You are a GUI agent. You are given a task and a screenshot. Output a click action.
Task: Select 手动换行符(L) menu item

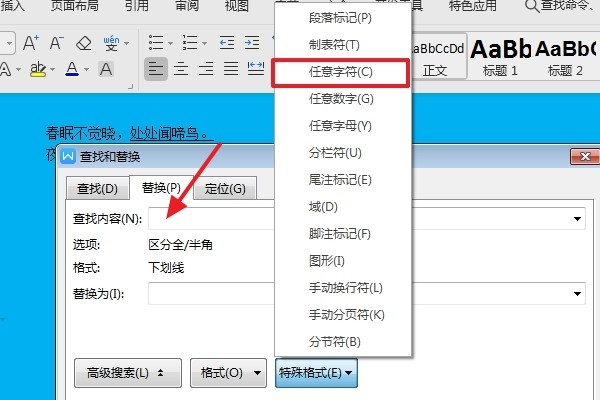[342, 288]
